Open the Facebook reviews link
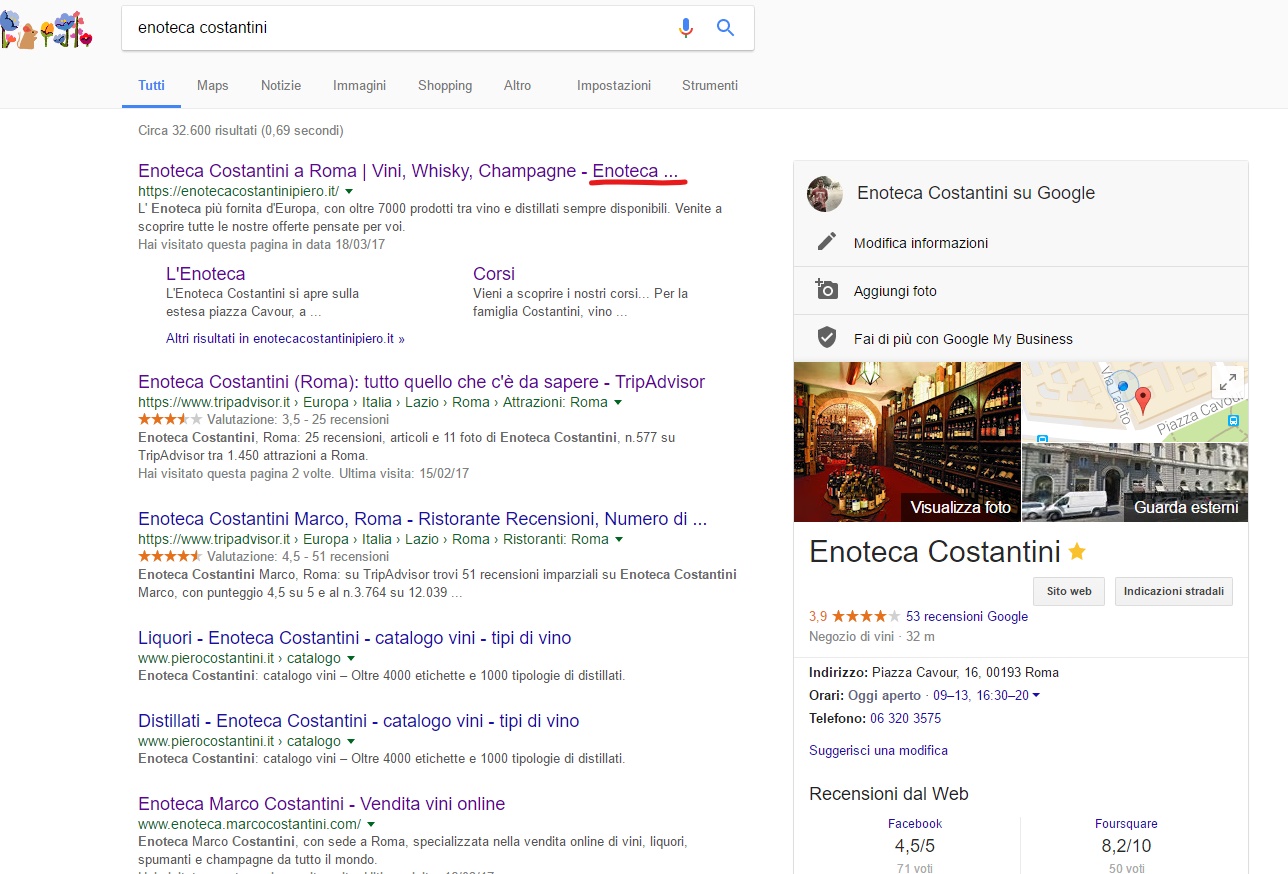 pyautogui.click(x=915, y=824)
